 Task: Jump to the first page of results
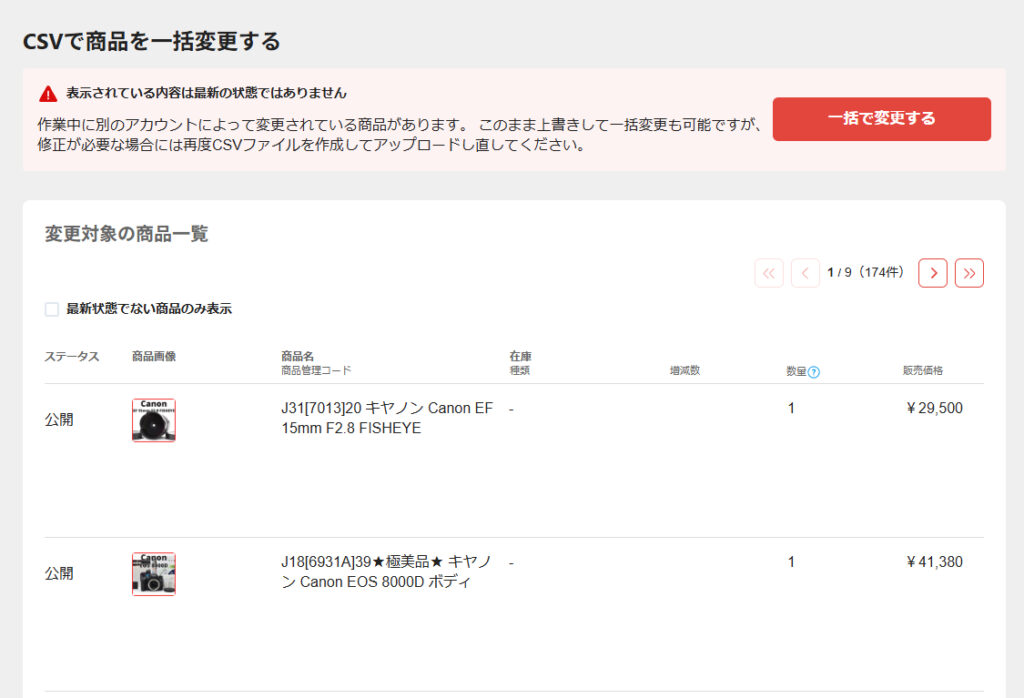coord(769,273)
